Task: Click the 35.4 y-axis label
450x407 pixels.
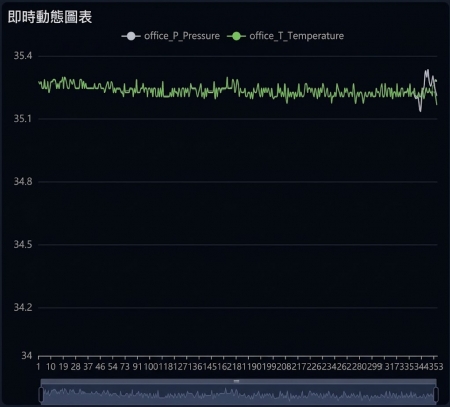Action: 23,56
